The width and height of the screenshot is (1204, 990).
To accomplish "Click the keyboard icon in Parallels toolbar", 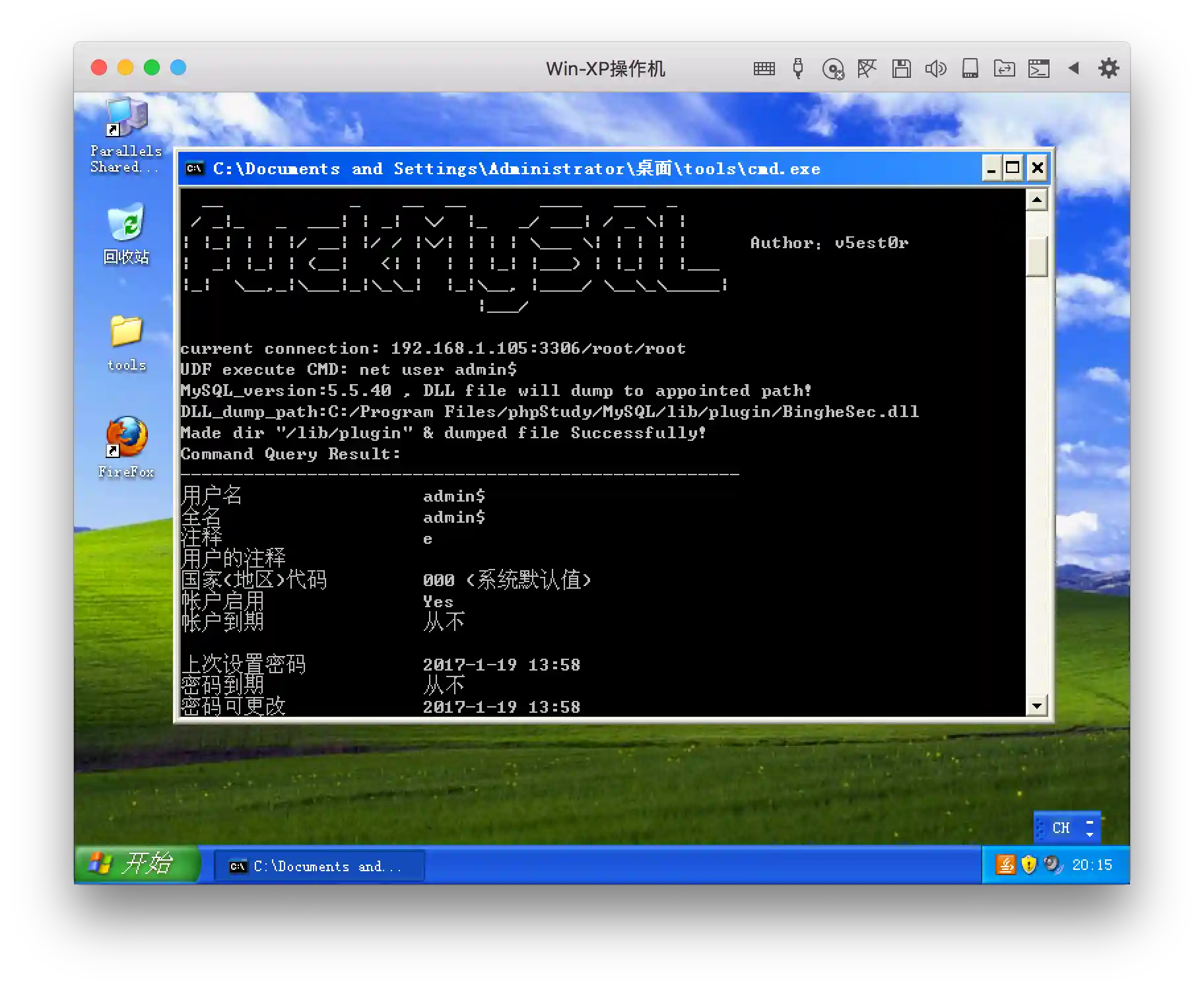I will point(764,69).
